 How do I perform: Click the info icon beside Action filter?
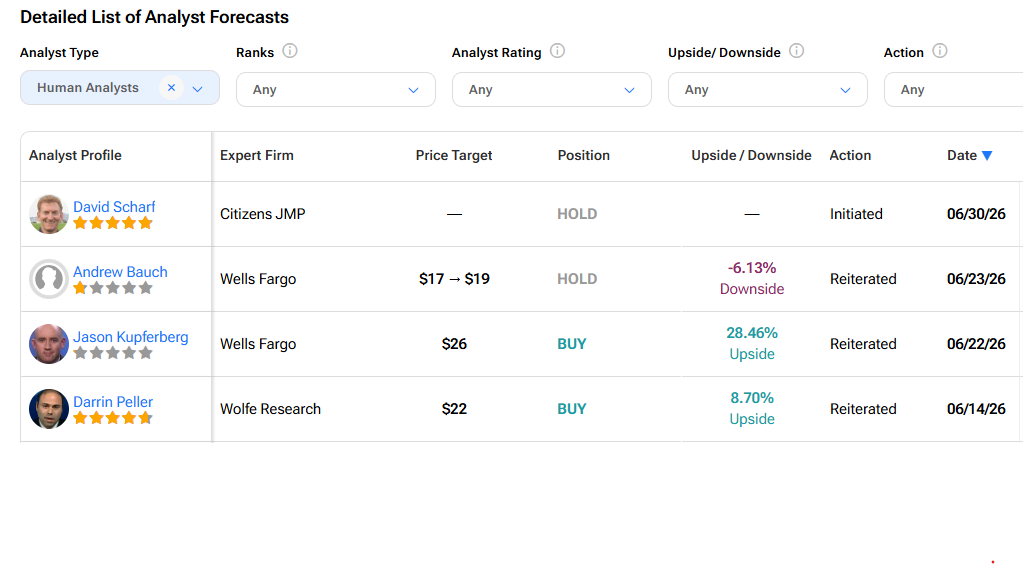939,51
